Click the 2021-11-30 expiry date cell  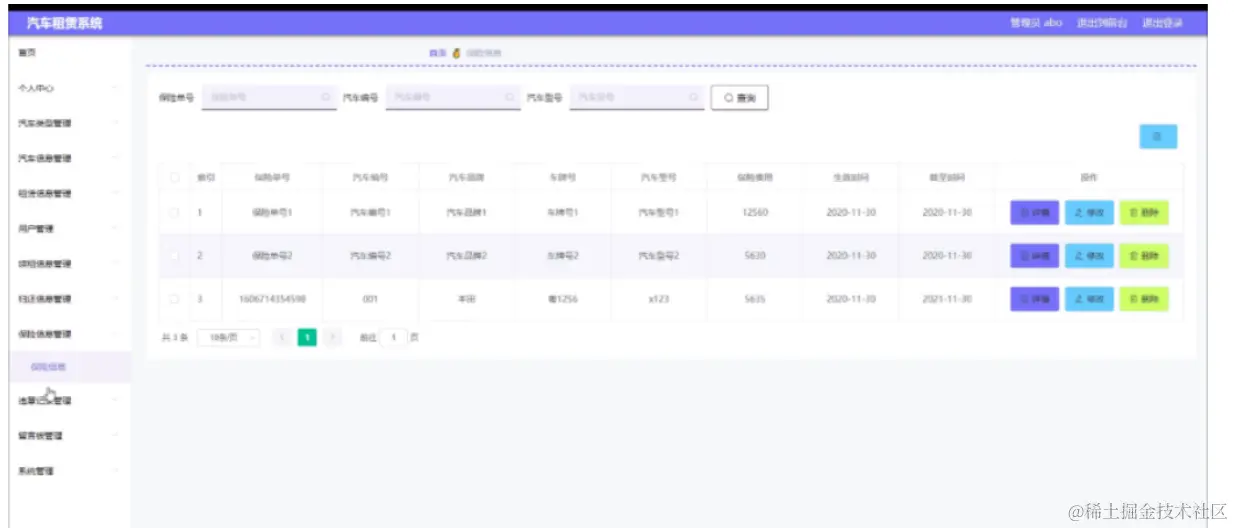point(947,299)
